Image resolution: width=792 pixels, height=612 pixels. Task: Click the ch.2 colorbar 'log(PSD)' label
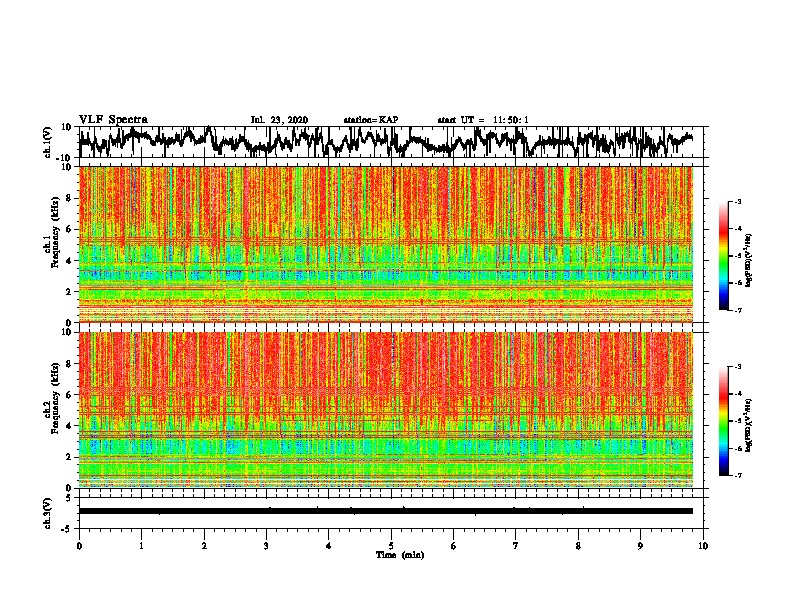749,425
